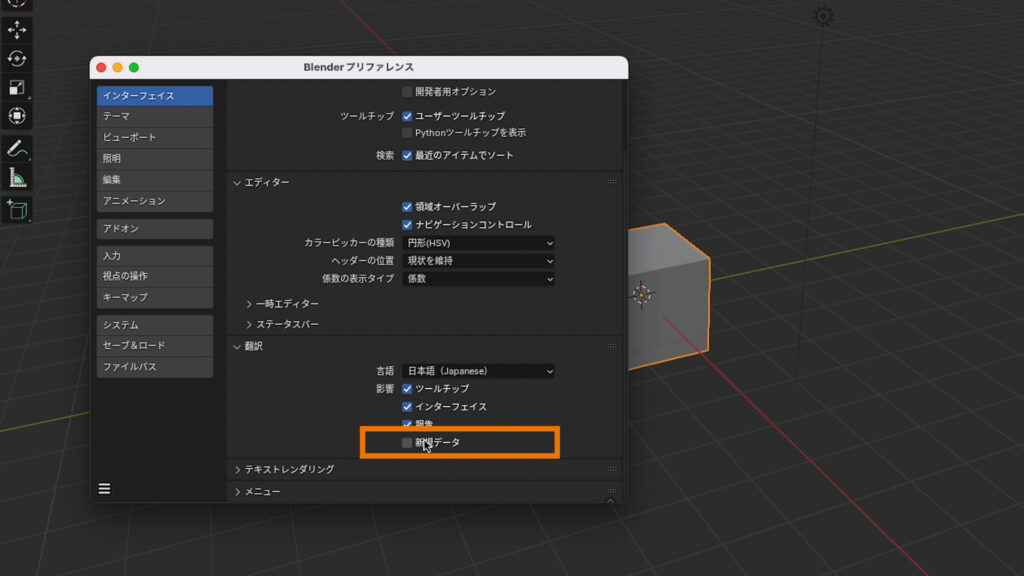Select the Annotate pencil tool
This screenshot has height=576, width=1024.
(x=17, y=149)
